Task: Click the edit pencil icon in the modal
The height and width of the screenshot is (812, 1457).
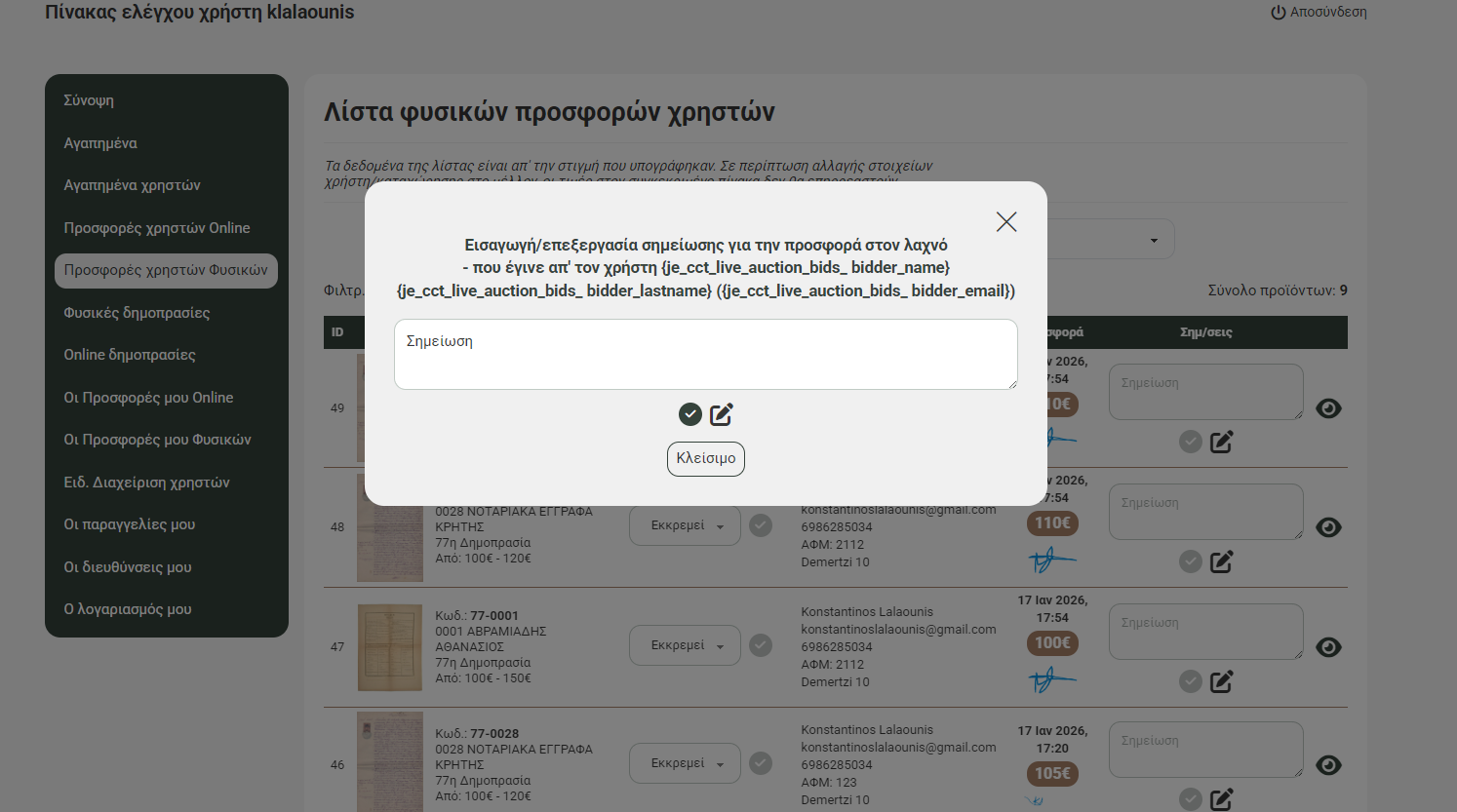Action: pos(722,414)
